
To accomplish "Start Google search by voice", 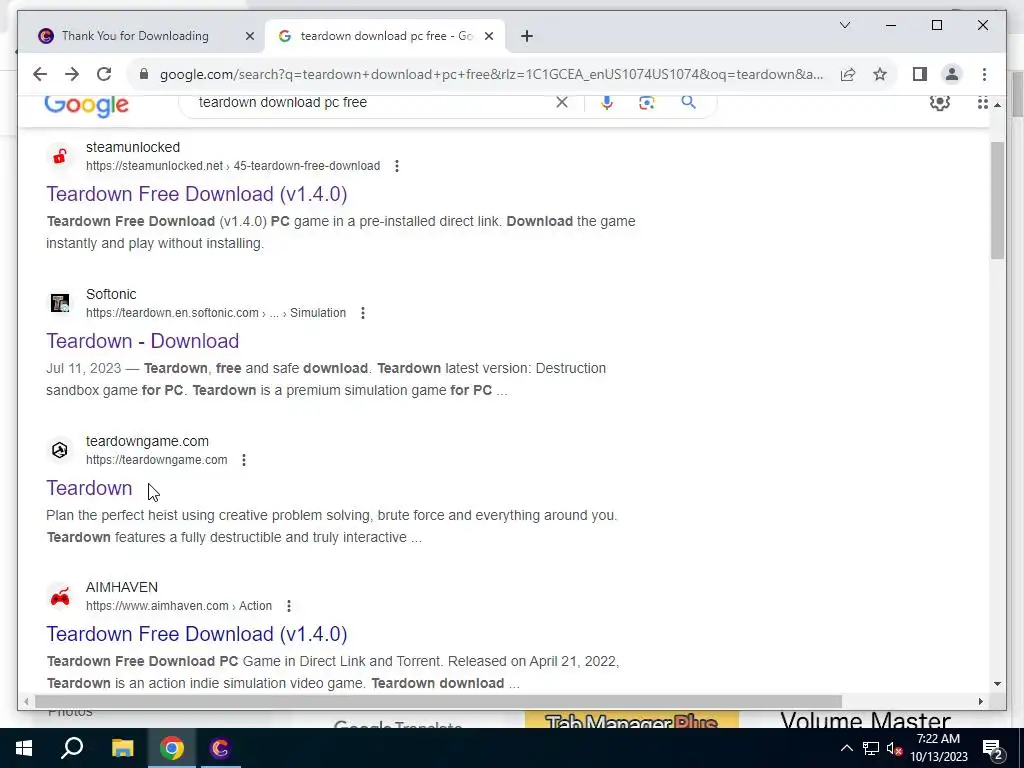I will (607, 102).
